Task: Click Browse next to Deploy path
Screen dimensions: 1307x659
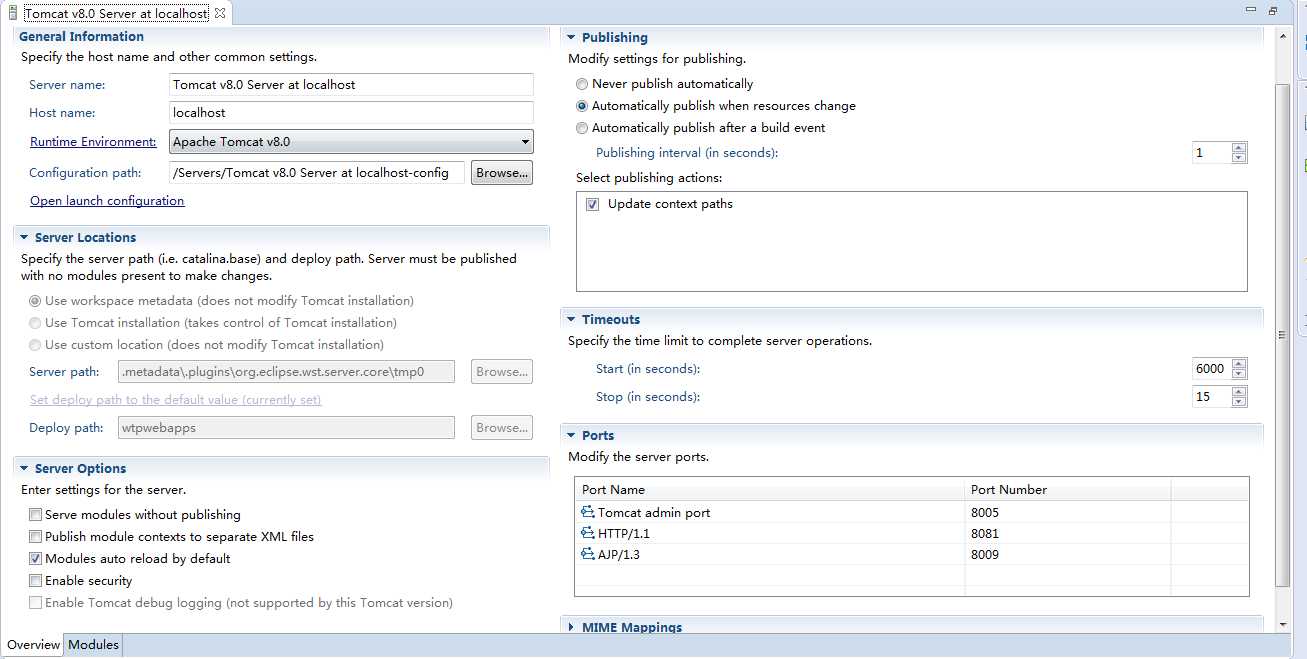Action: pos(502,428)
